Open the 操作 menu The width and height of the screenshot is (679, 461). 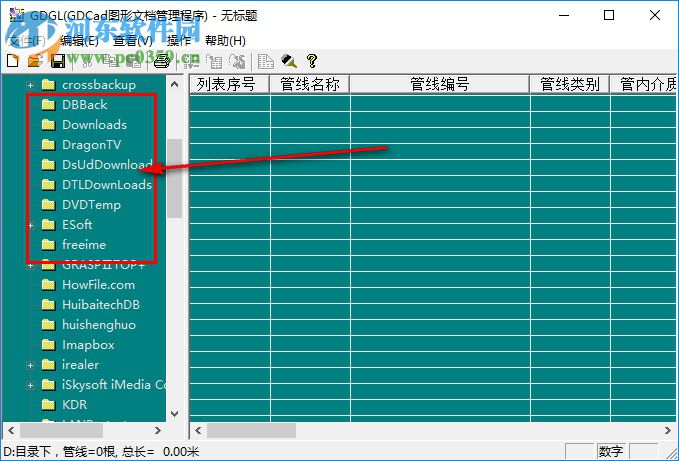click(x=179, y=41)
